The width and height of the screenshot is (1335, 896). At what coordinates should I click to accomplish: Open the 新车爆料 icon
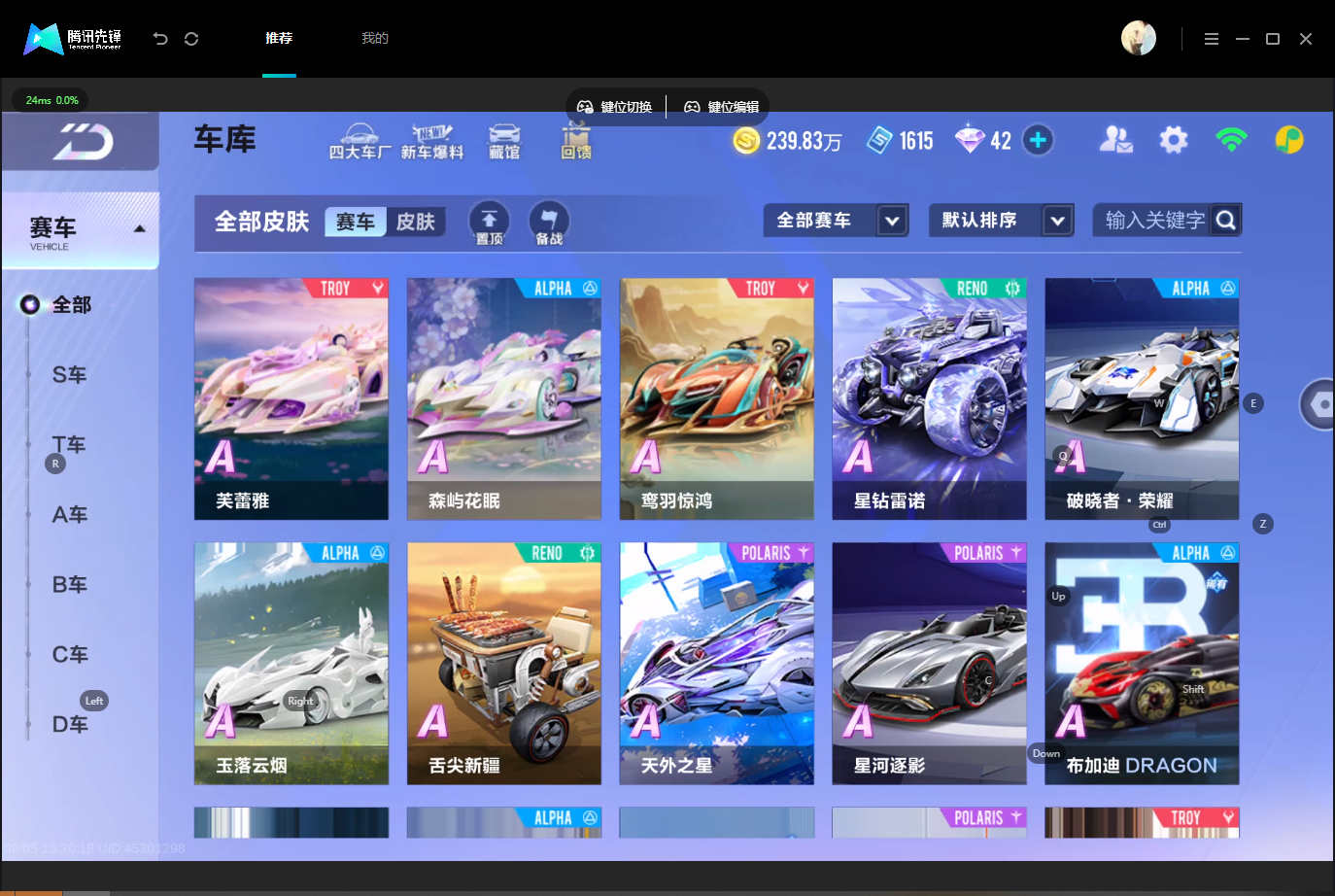coord(432,142)
